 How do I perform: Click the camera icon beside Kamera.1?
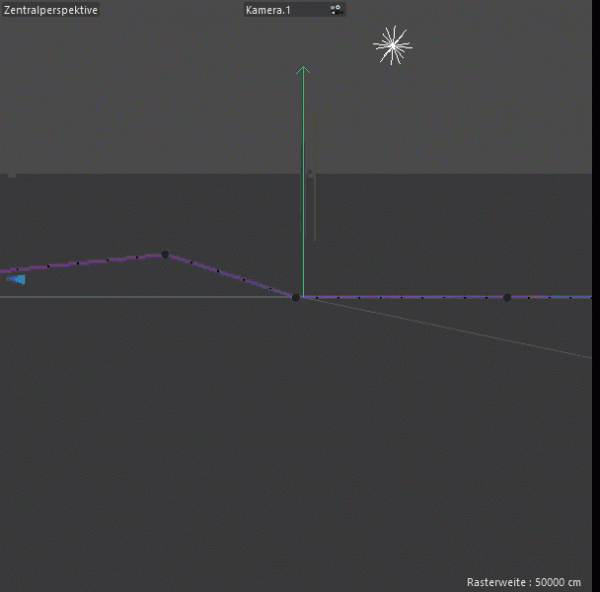336,9
